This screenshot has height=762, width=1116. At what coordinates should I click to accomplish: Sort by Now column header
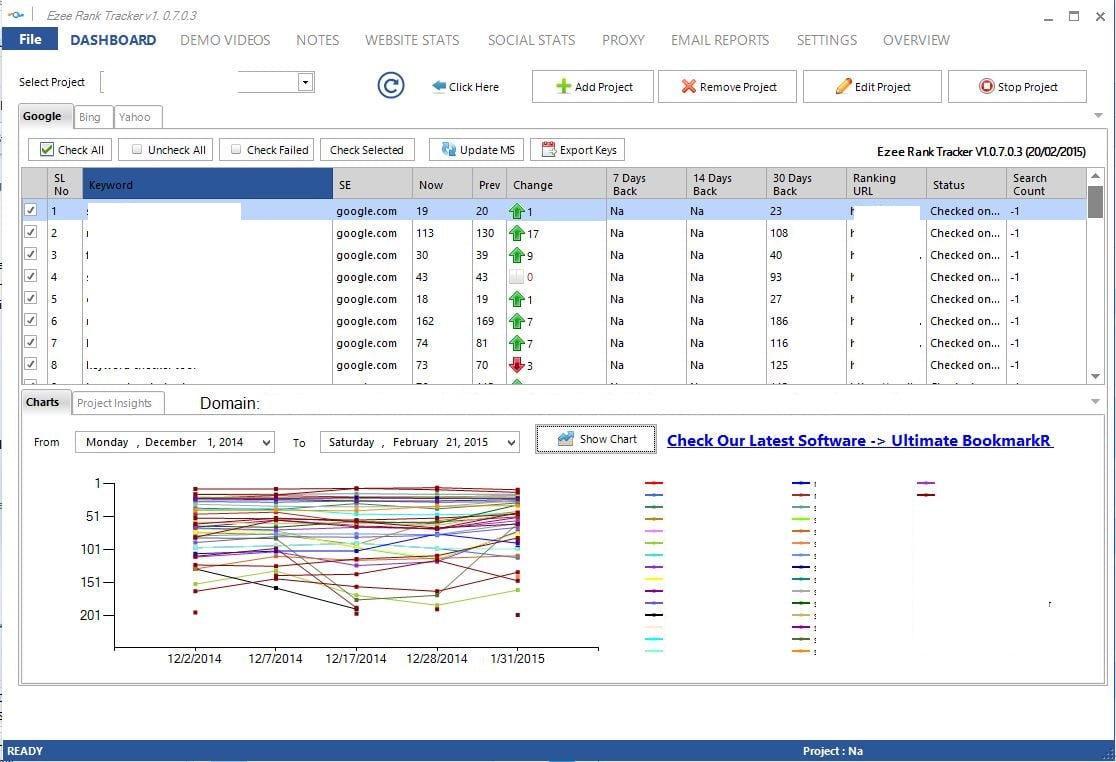click(442, 184)
